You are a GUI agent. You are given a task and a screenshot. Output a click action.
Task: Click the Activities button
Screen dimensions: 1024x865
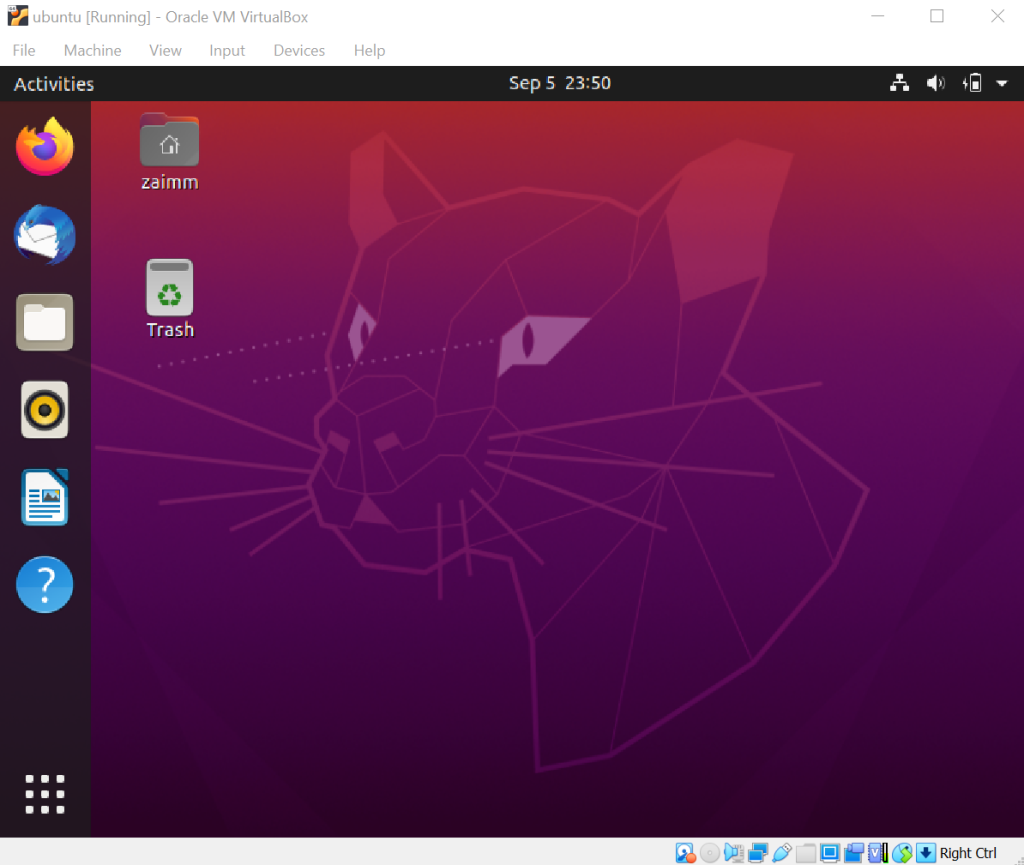pyautogui.click(x=54, y=84)
